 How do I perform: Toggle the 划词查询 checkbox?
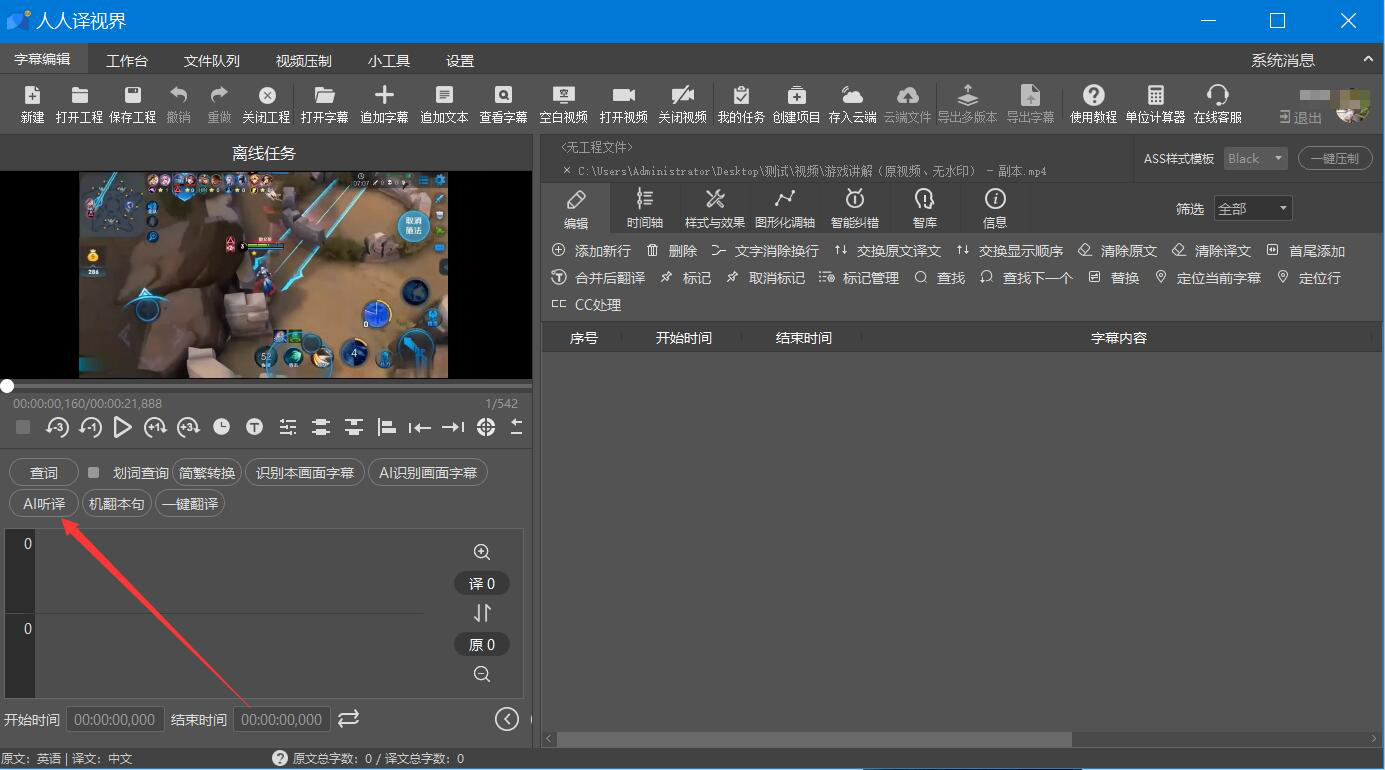[x=94, y=473]
